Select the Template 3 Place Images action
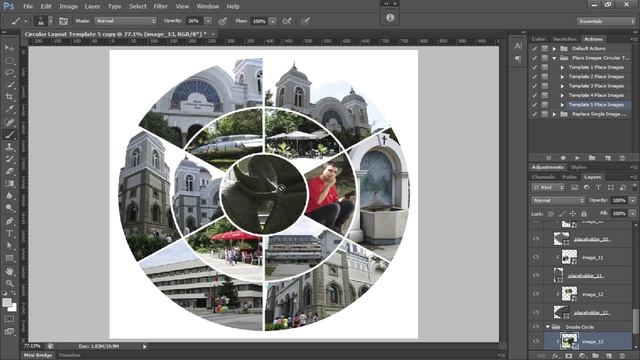The width and height of the screenshot is (640, 360). [x=596, y=86]
